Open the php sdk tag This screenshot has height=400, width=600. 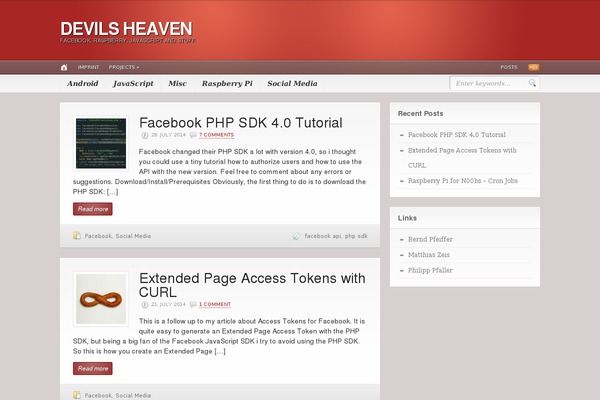tap(356, 236)
